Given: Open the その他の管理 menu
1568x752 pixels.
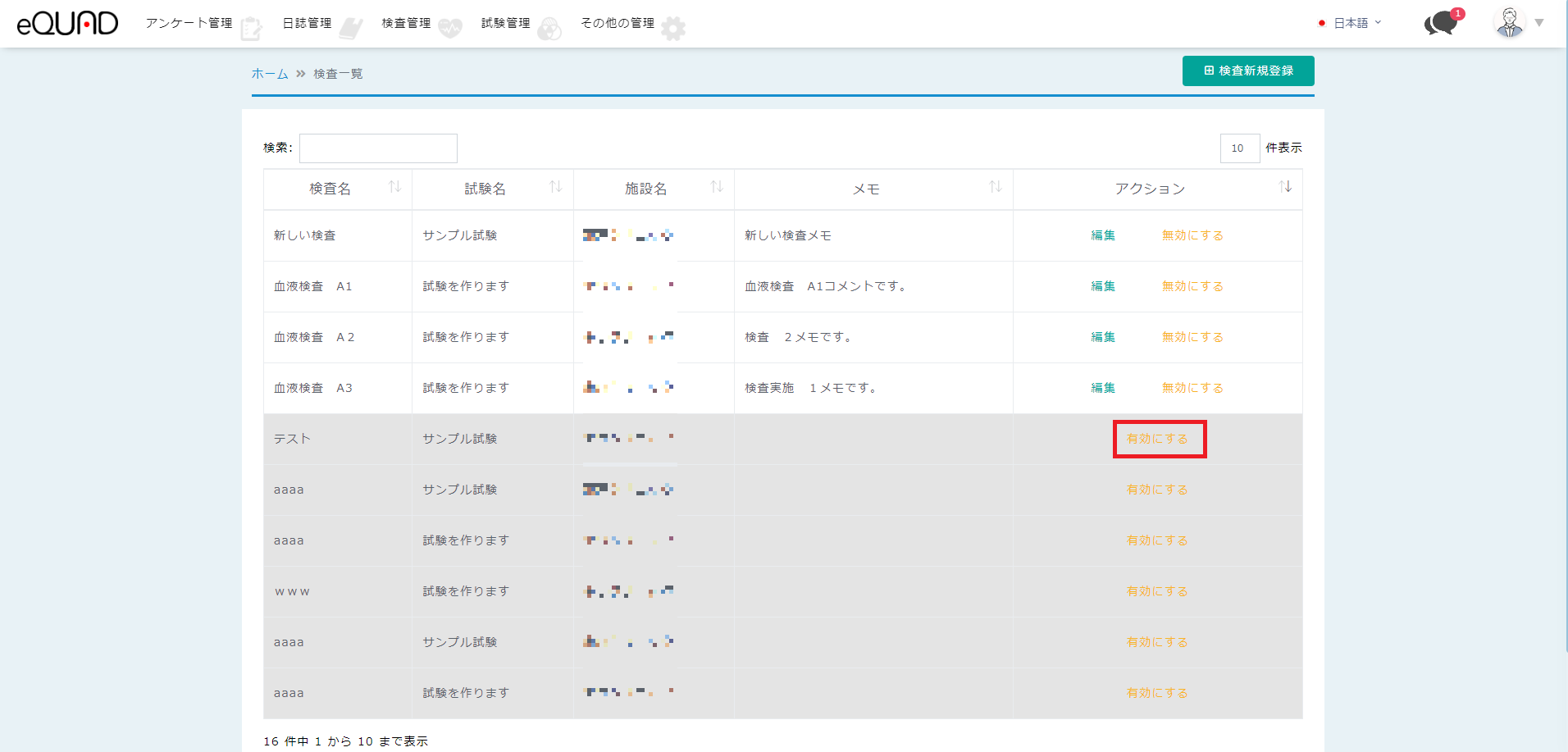Looking at the screenshot, I should (x=631, y=24).
